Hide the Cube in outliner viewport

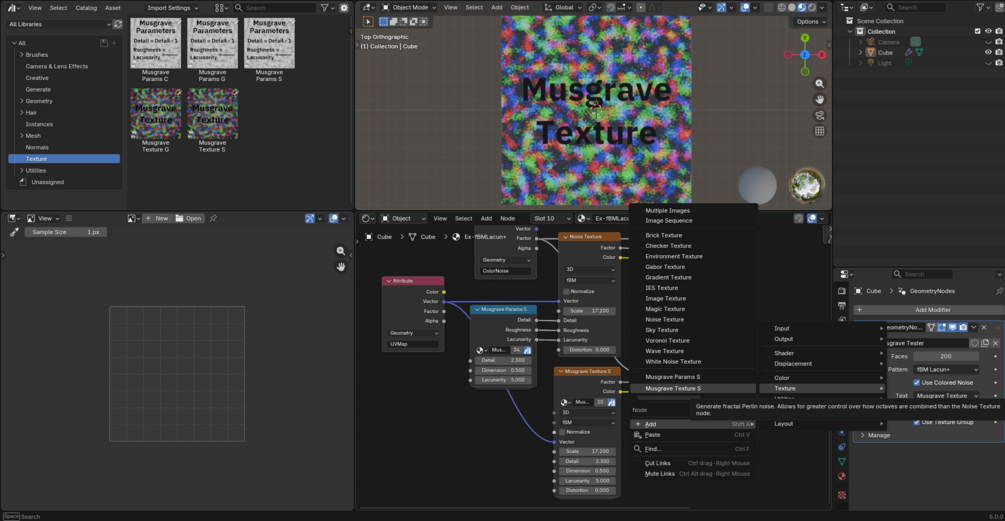click(988, 53)
